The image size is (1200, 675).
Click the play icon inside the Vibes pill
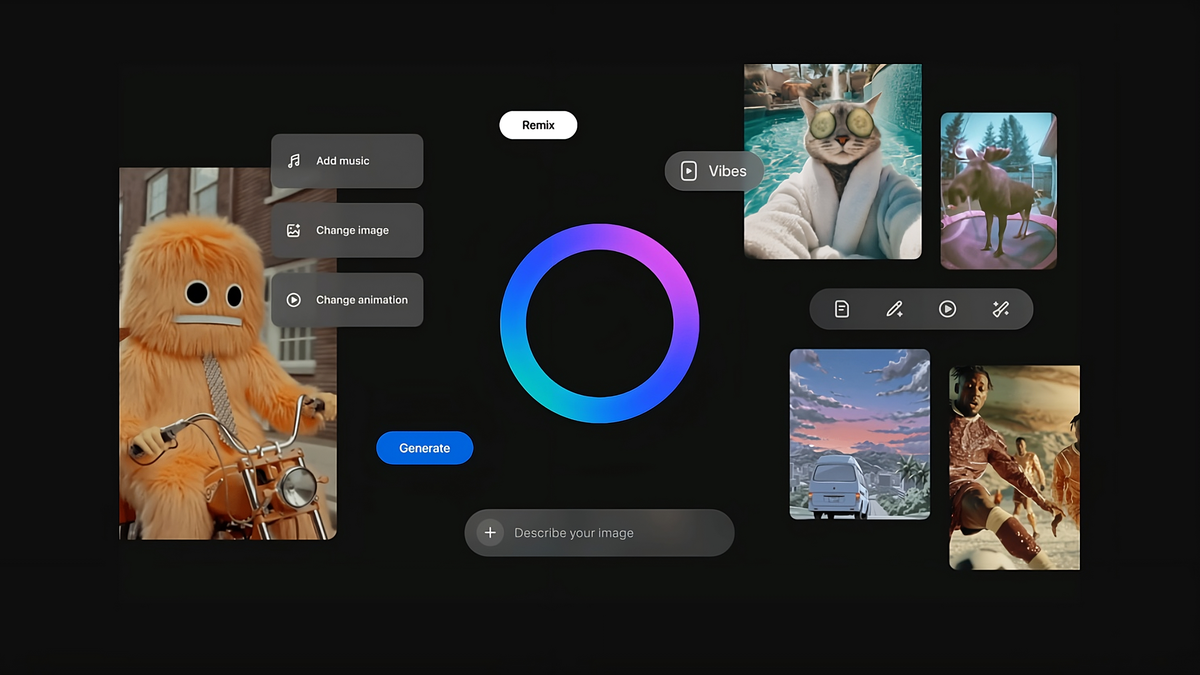click(x=689, y=171)
